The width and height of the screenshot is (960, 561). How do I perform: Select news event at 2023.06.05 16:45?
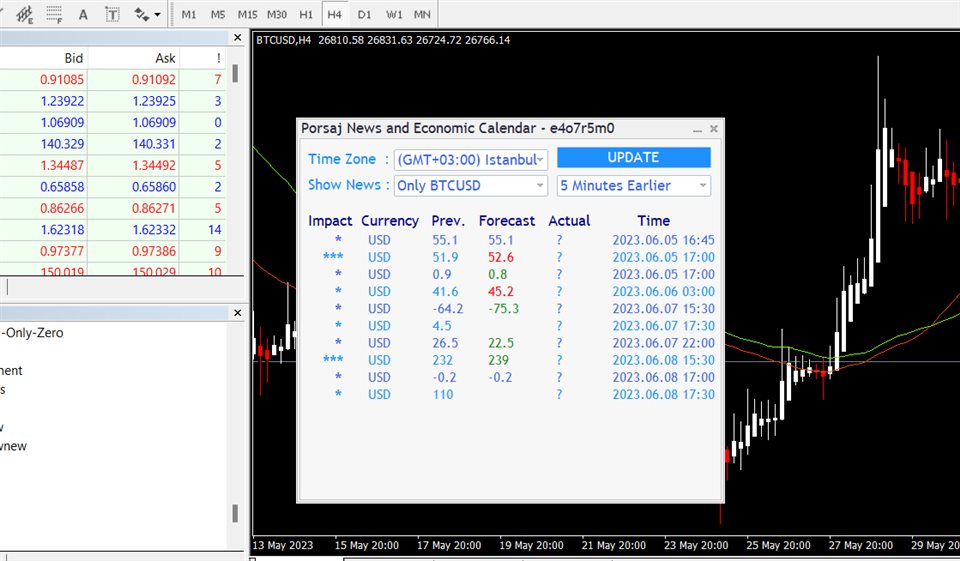(511, 240)
